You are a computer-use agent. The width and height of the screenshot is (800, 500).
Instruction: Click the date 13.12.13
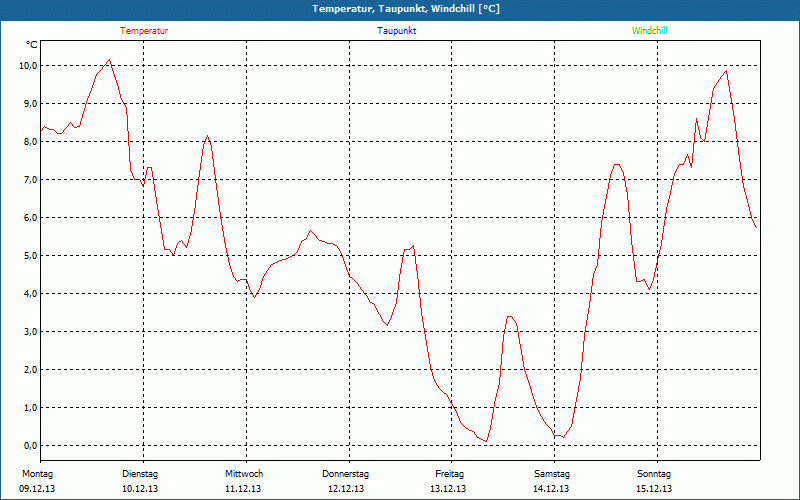448,489
